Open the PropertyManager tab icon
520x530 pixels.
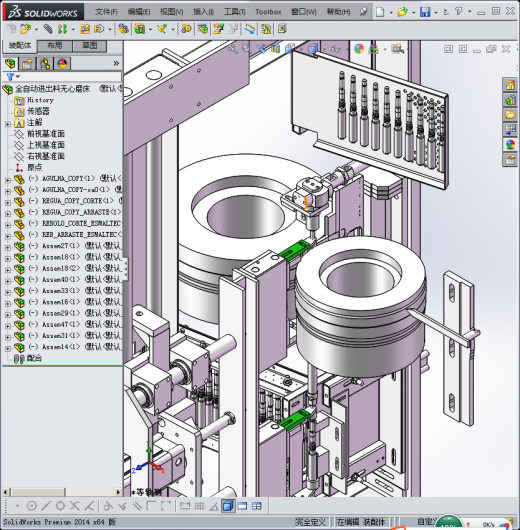28,63
